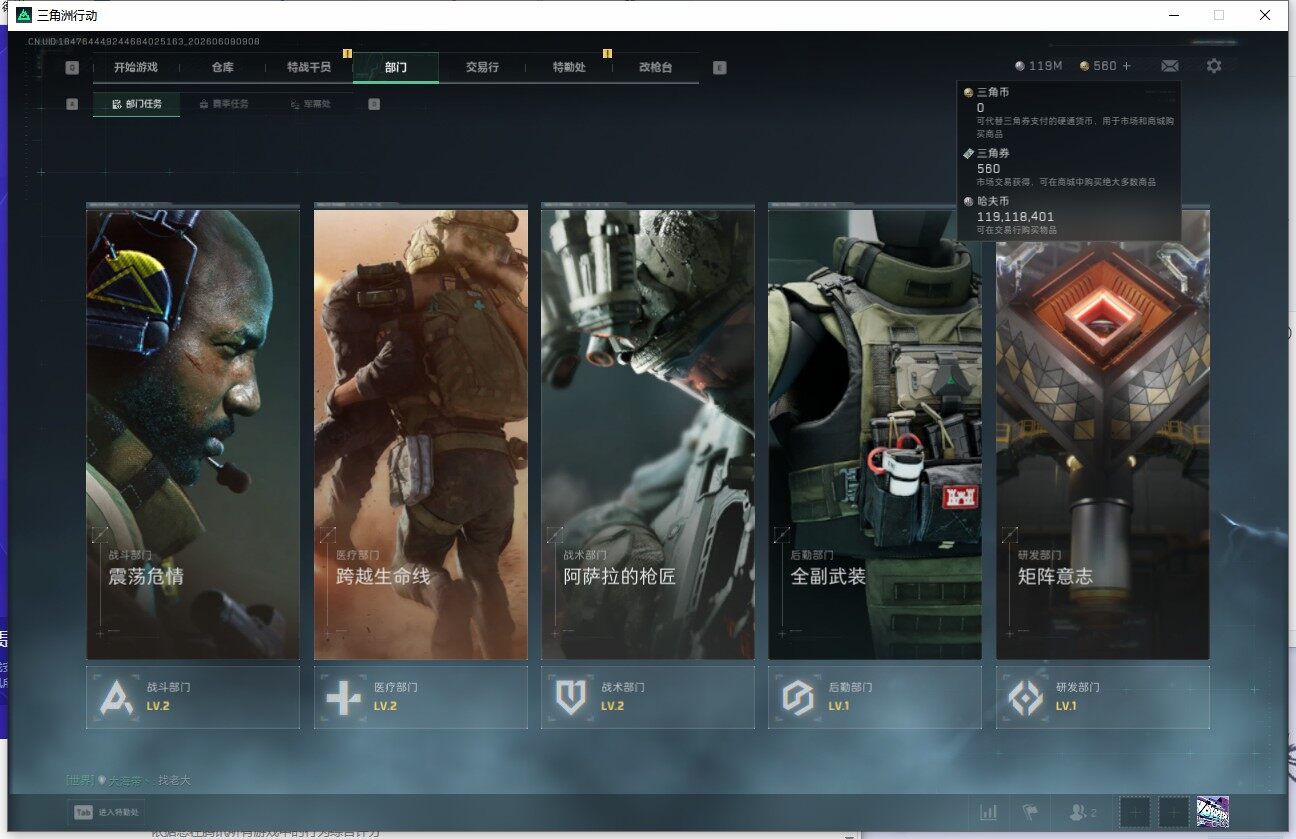Click the 医疗部门 LV.2 level panel

tap(421, 697)
